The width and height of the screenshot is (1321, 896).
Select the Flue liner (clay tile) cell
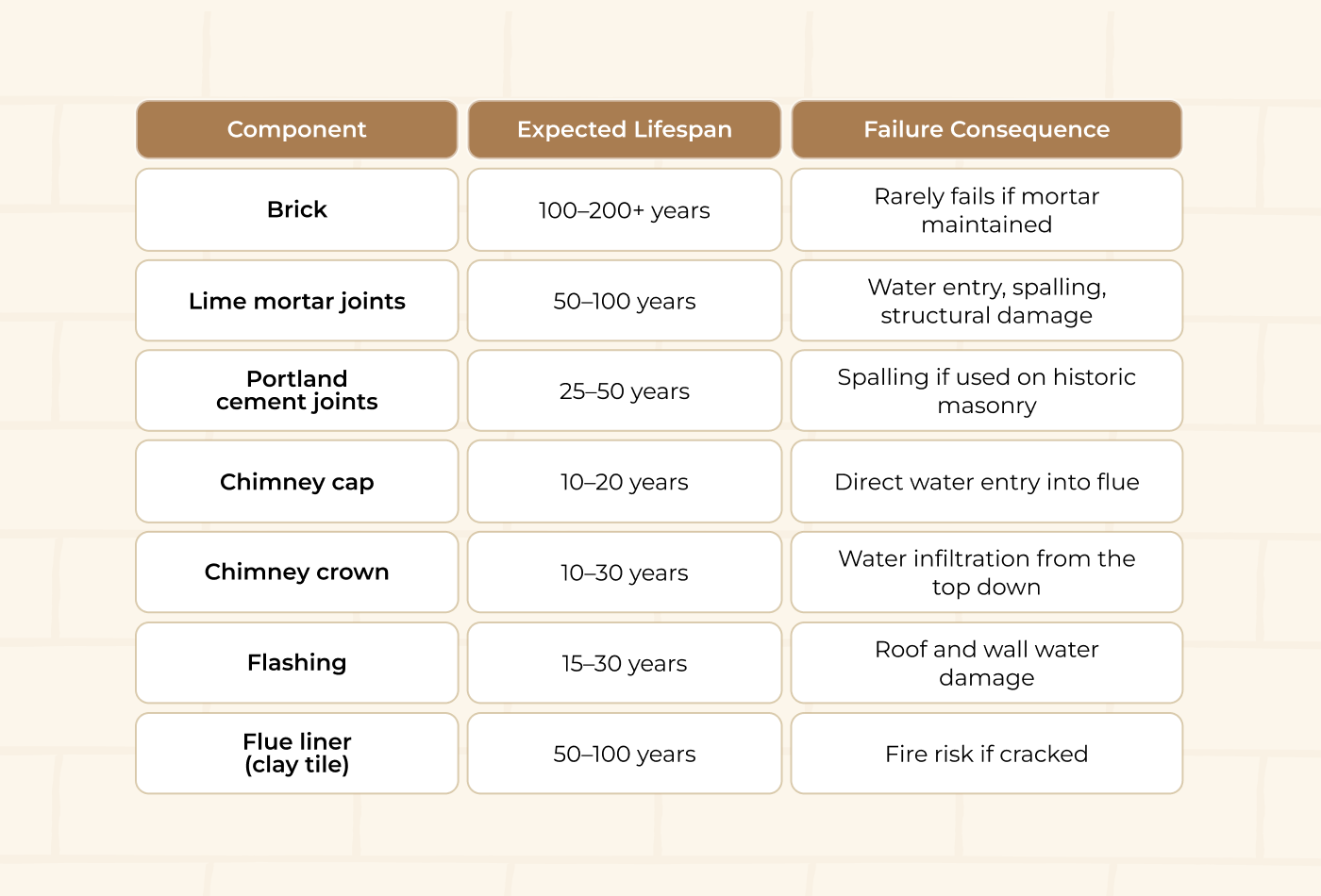pos(296,754)
